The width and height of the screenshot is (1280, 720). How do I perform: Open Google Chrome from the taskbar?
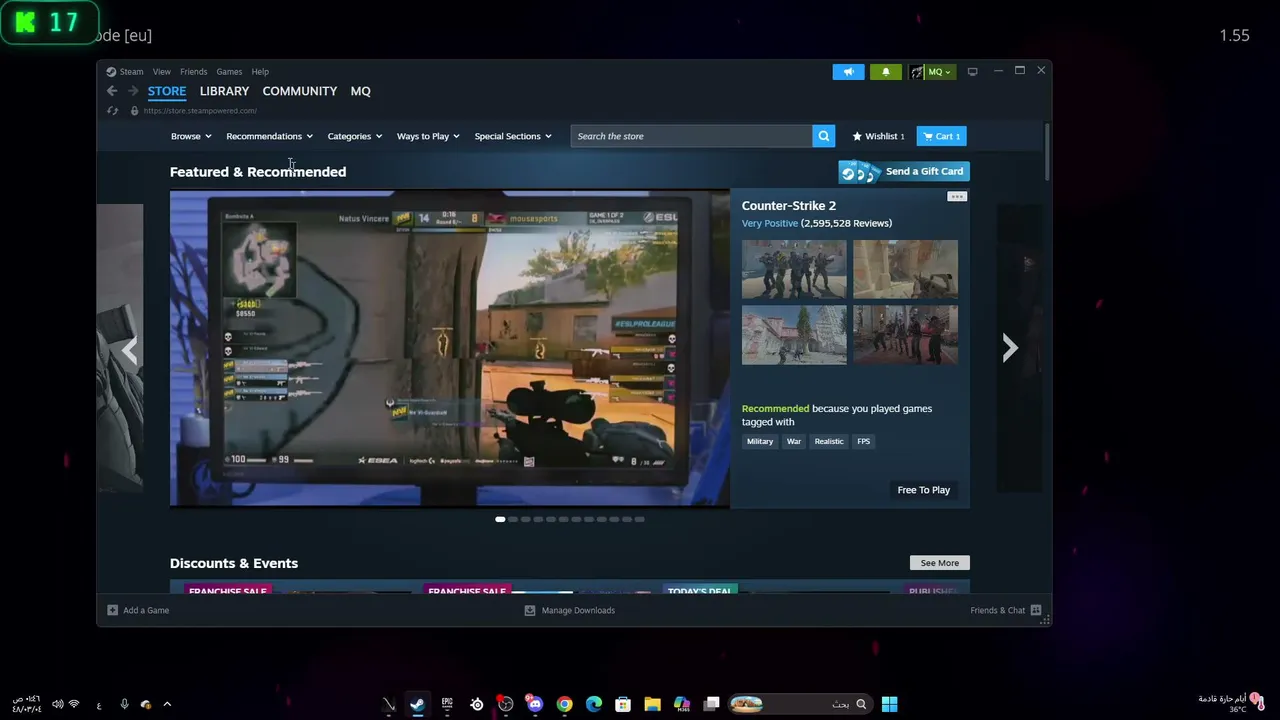click(x=564, y=704)
